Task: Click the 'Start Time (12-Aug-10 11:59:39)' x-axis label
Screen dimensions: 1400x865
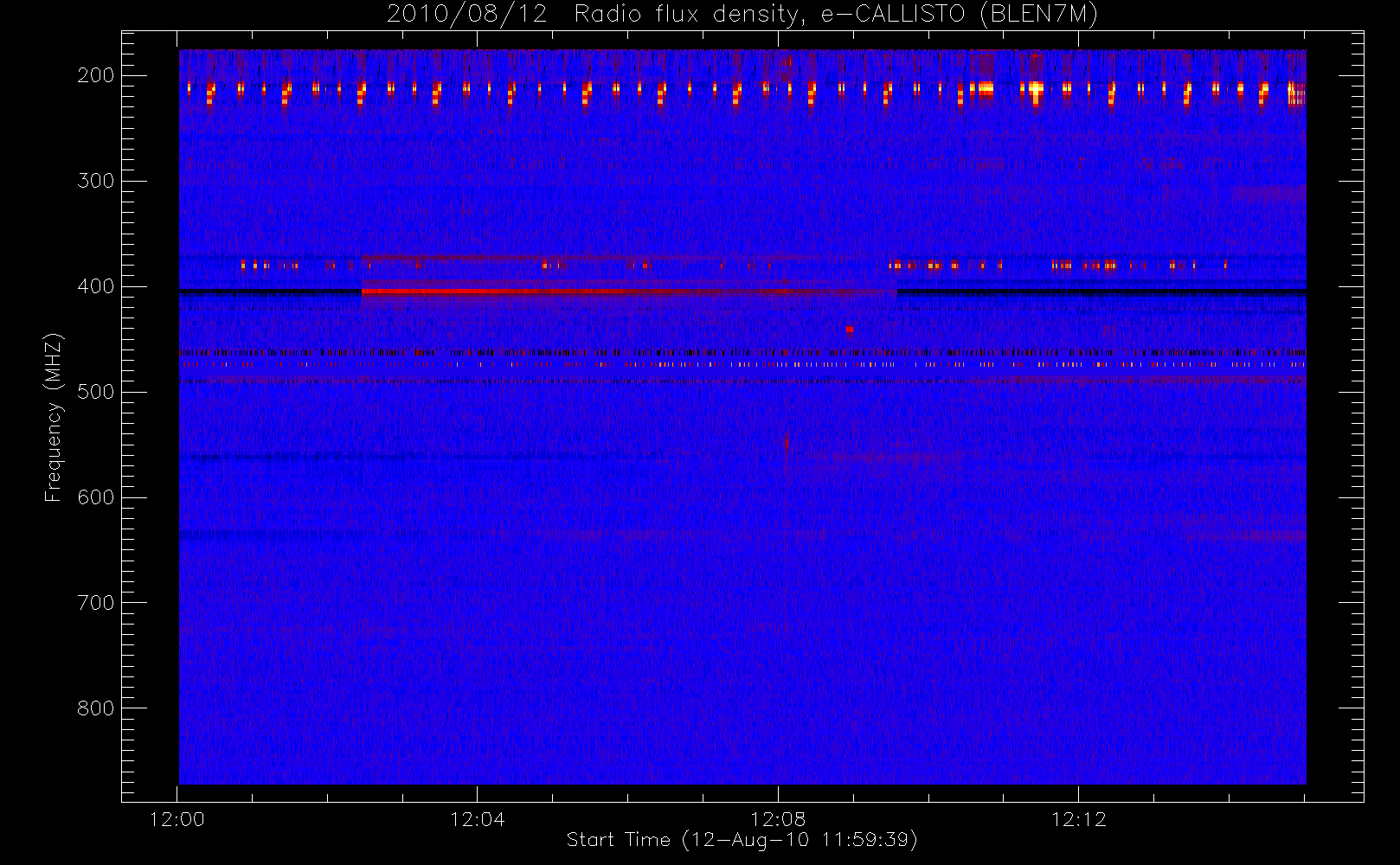Action: pos(742,840)
